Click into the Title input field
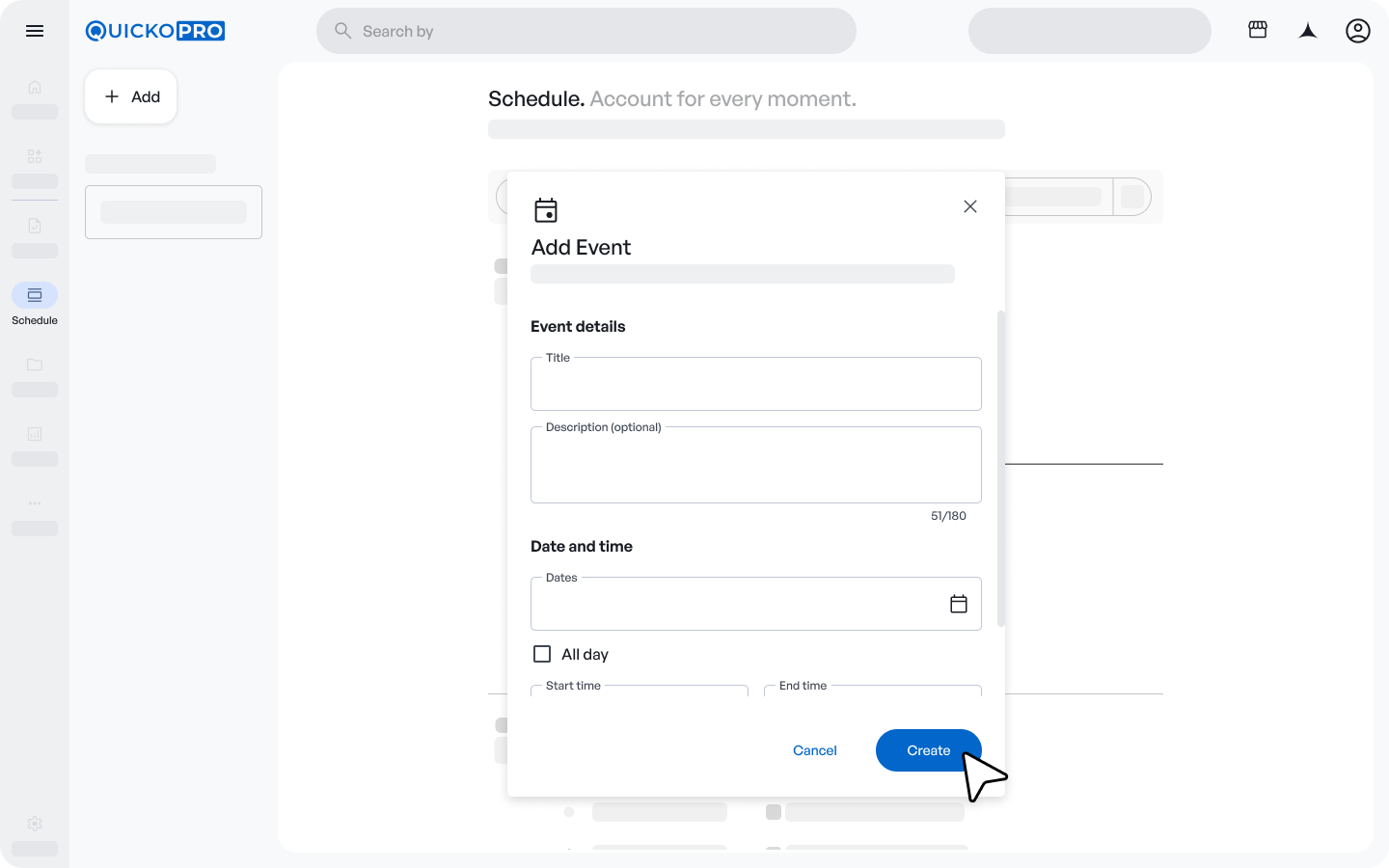Screen dimensions: 1389x868 tap(755, 386)
